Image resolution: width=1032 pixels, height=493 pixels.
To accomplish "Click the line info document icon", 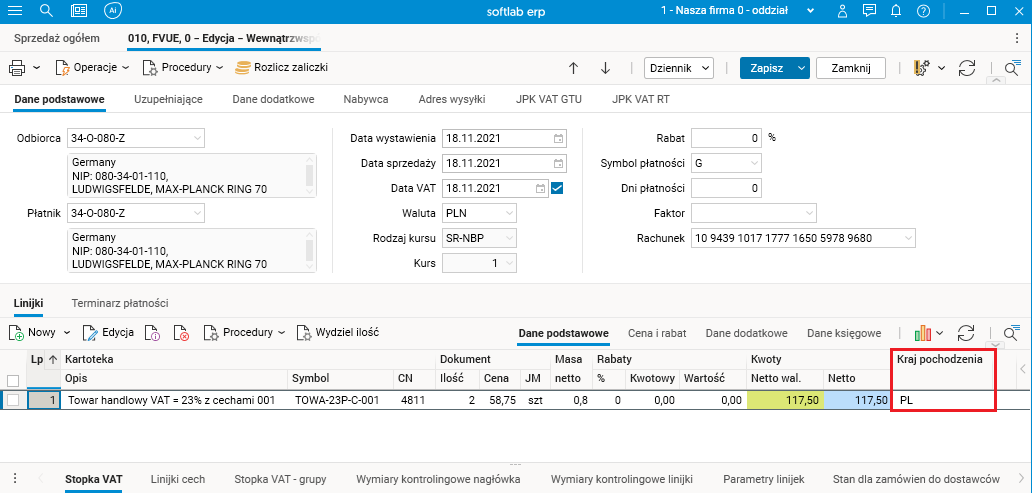I will click(152, 333).
